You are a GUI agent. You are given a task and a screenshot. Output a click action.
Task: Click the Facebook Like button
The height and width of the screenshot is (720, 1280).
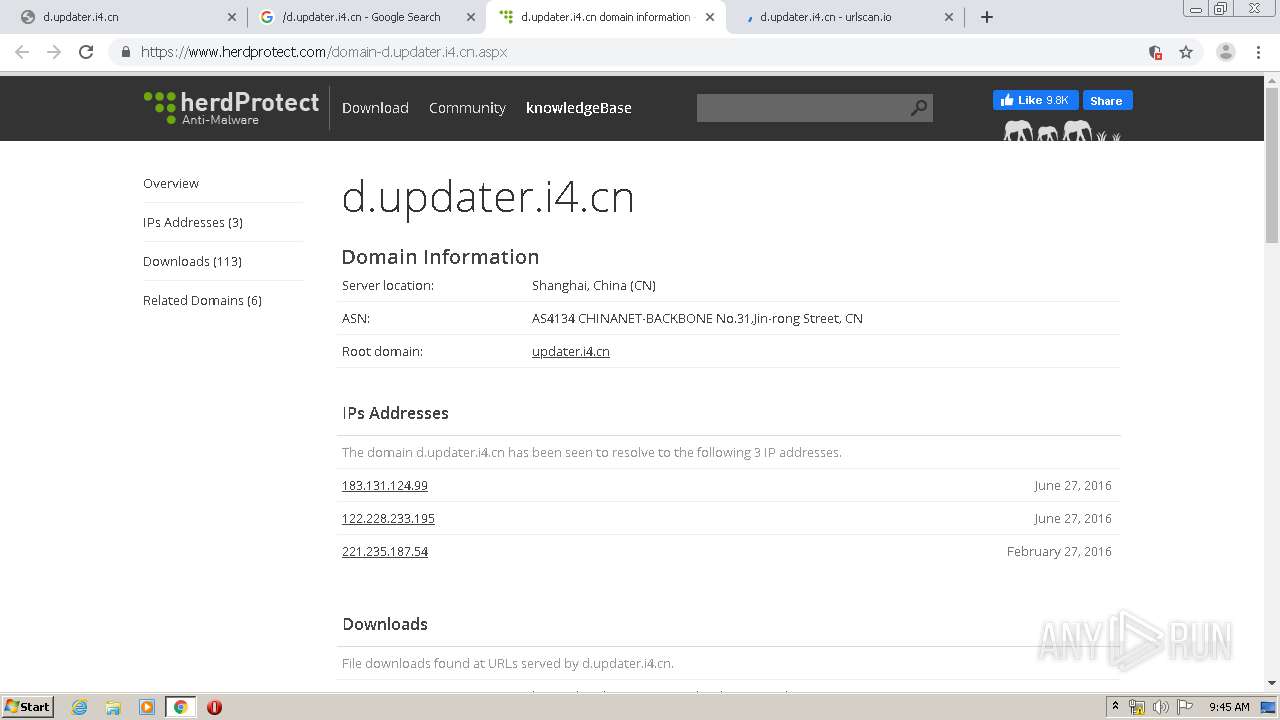click(x=1035, y=100)
